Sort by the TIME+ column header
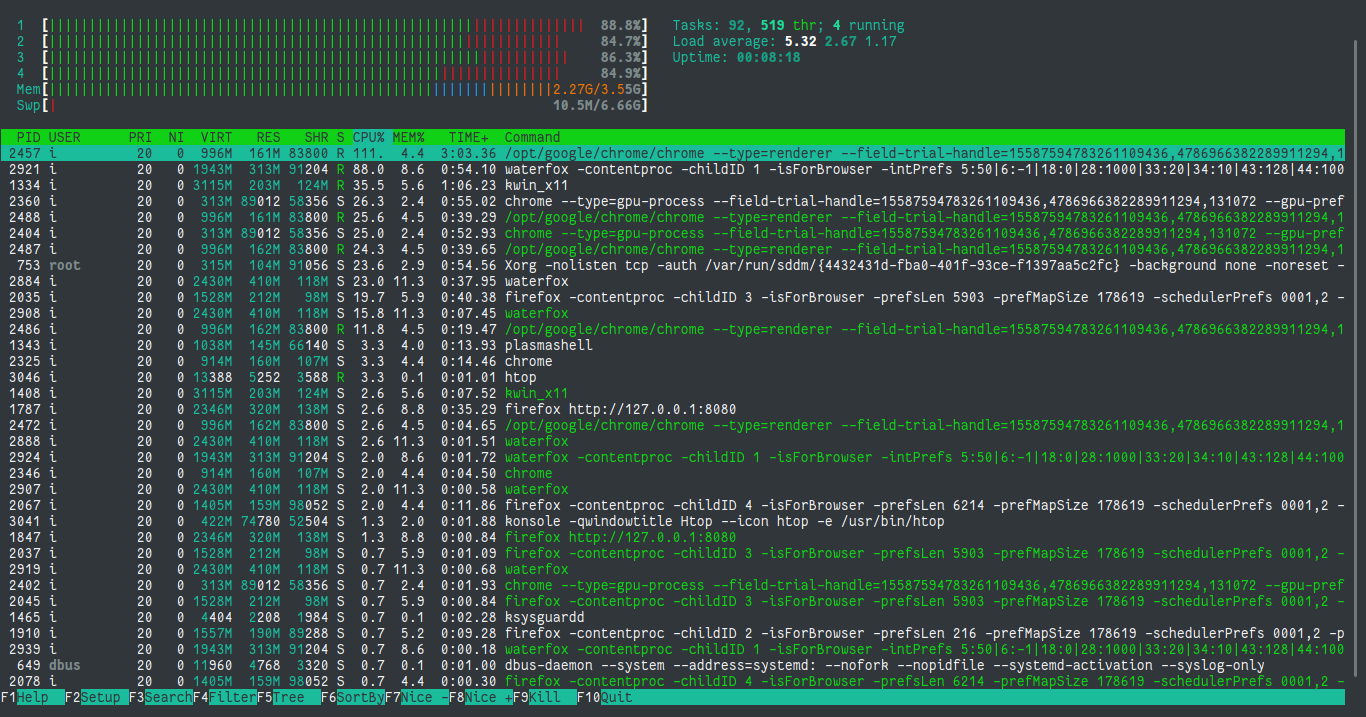 [x=469, y=137]
